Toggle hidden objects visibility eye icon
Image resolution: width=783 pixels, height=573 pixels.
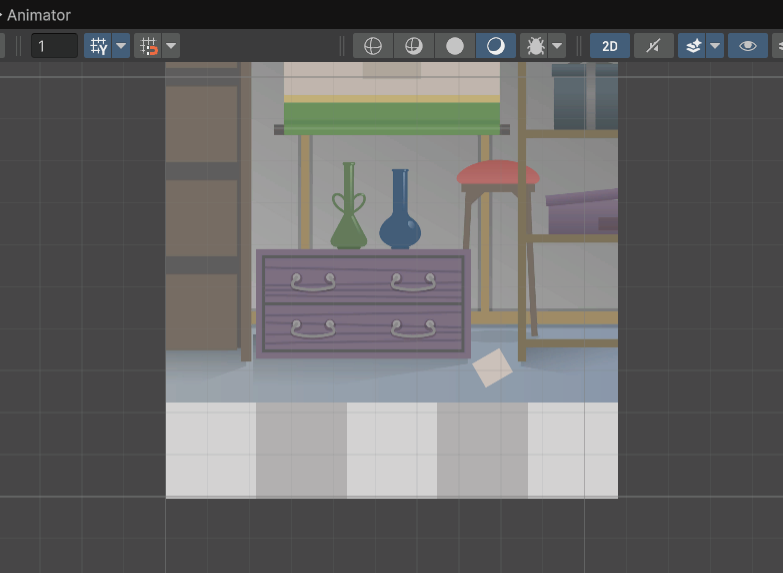(x=748, y=46)
